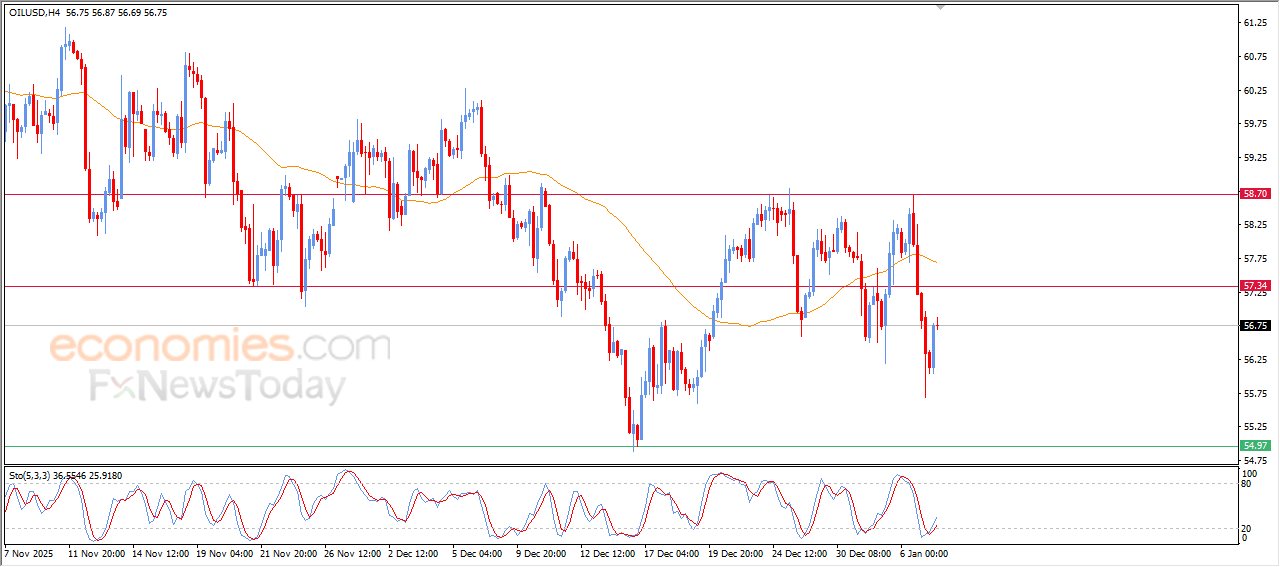Click the 11 Nov 20:00 date label
The width and height of the screenshot is (1280, 567).
pyautogui.click(x=96, y=553)
